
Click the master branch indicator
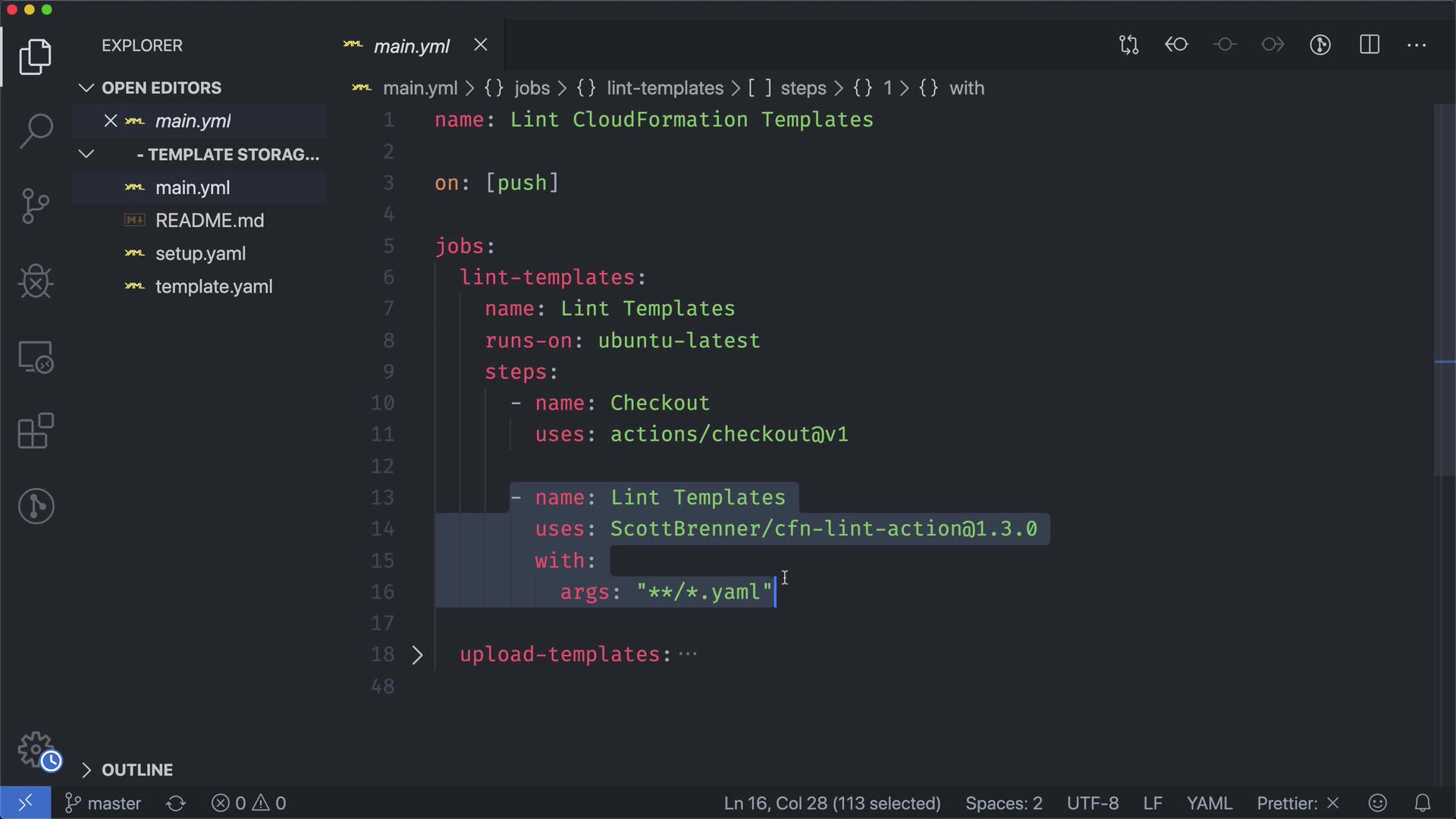pos(104,803)
